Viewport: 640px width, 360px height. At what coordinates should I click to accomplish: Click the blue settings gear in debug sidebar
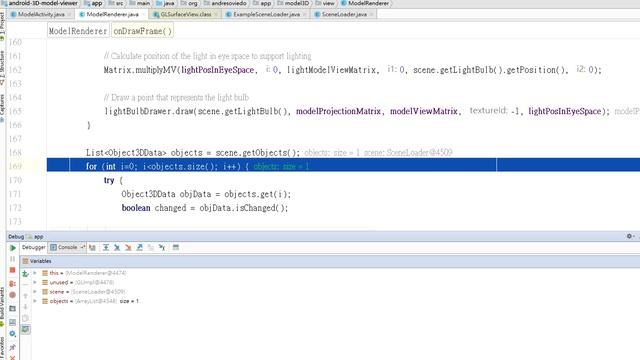coord(13,334)
